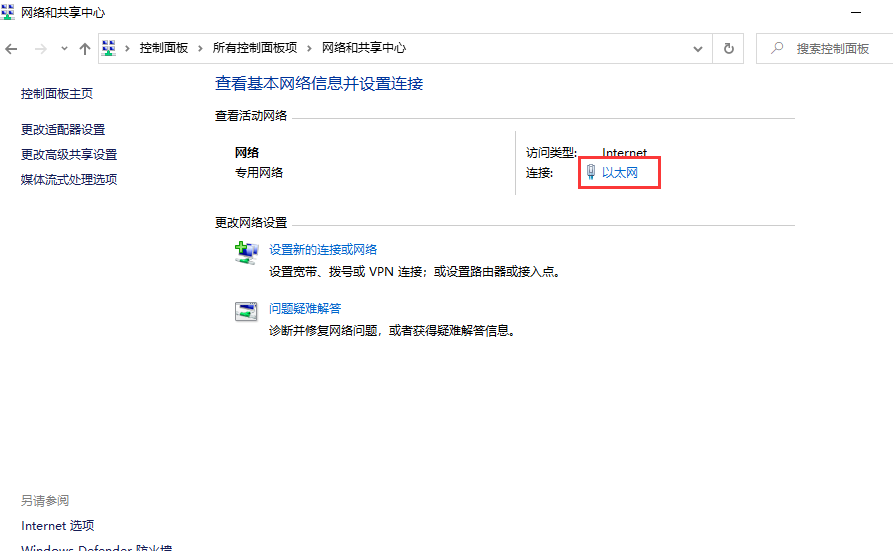Go to 控制面板 in the breadcrumb

coord(164,48)
